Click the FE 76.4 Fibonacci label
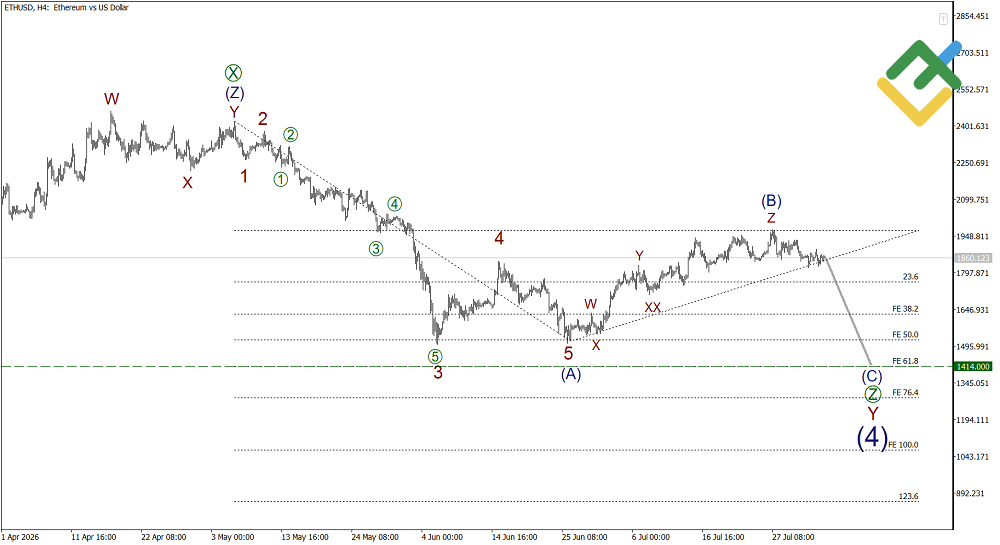 [905, 393]
